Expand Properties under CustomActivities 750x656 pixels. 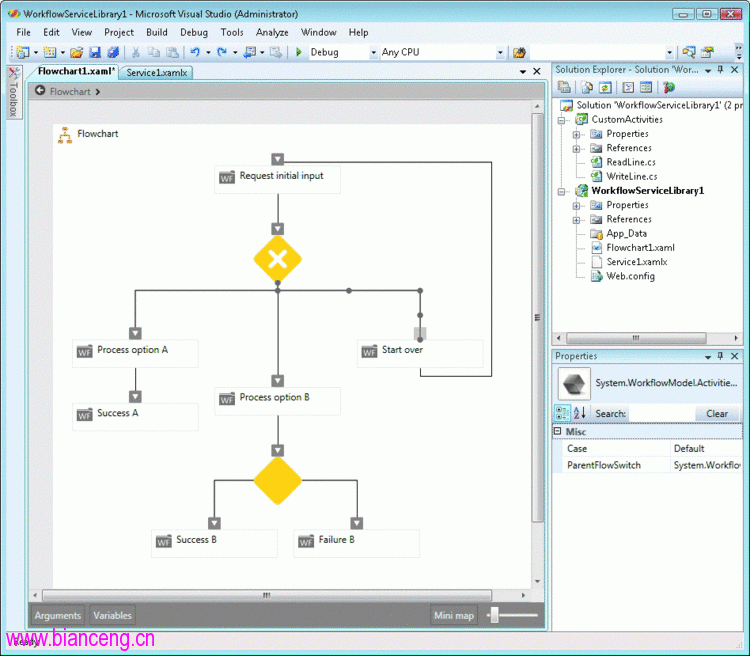pyautogui.click(x=576, y=134)
